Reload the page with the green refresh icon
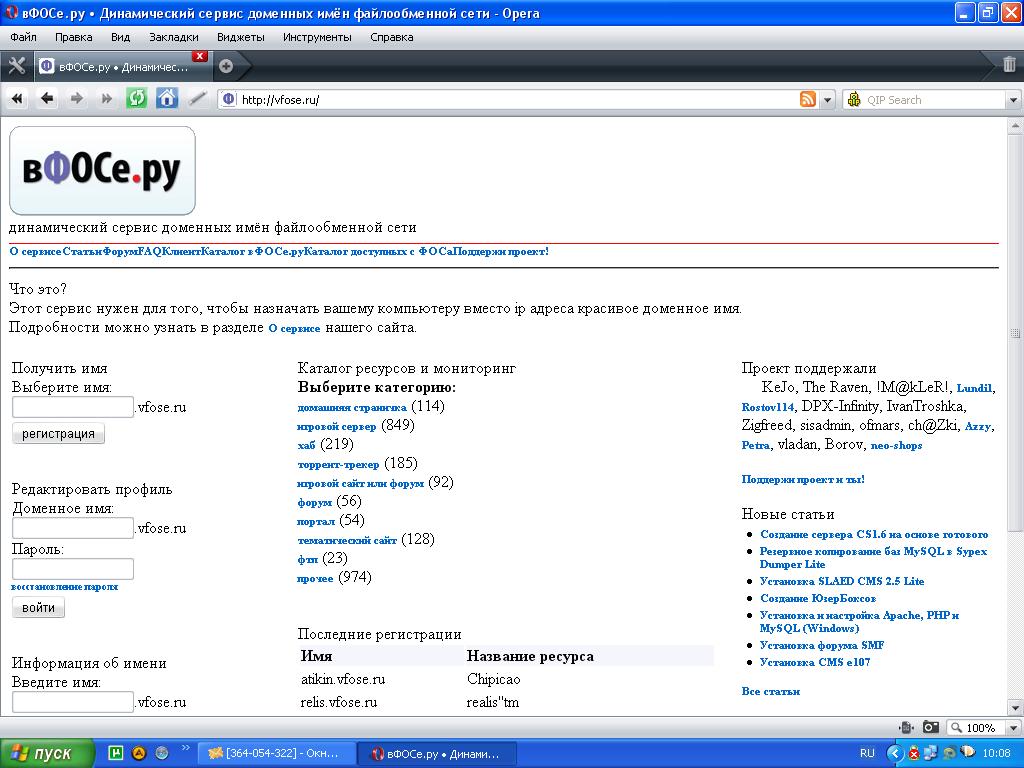This screenshot has height=768, width=1024. pos(136,98)
